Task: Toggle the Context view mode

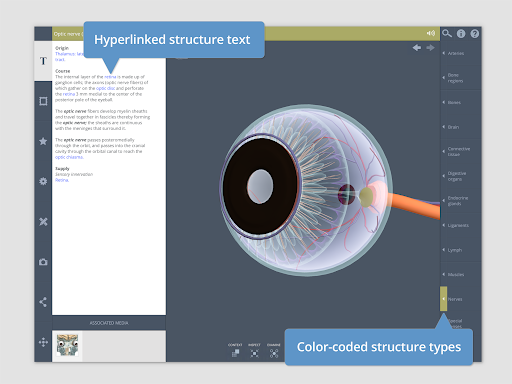Action: [235, 350]
